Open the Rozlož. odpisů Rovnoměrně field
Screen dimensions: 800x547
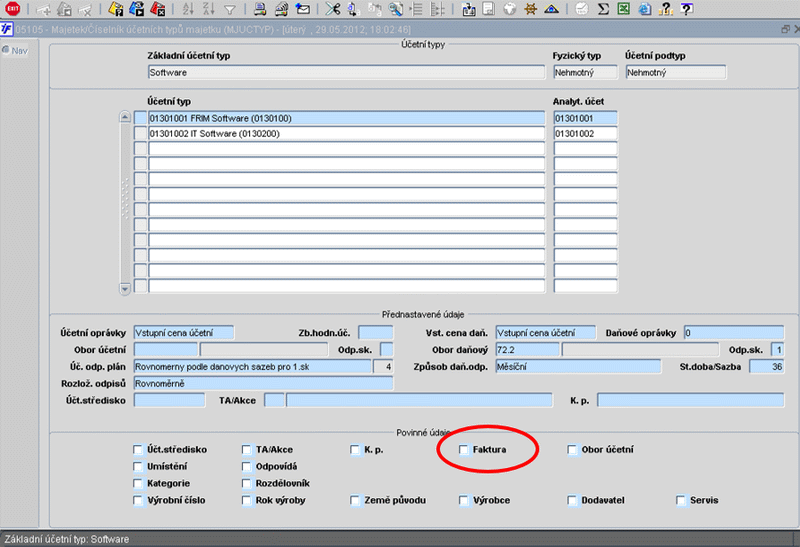point(263,383)
